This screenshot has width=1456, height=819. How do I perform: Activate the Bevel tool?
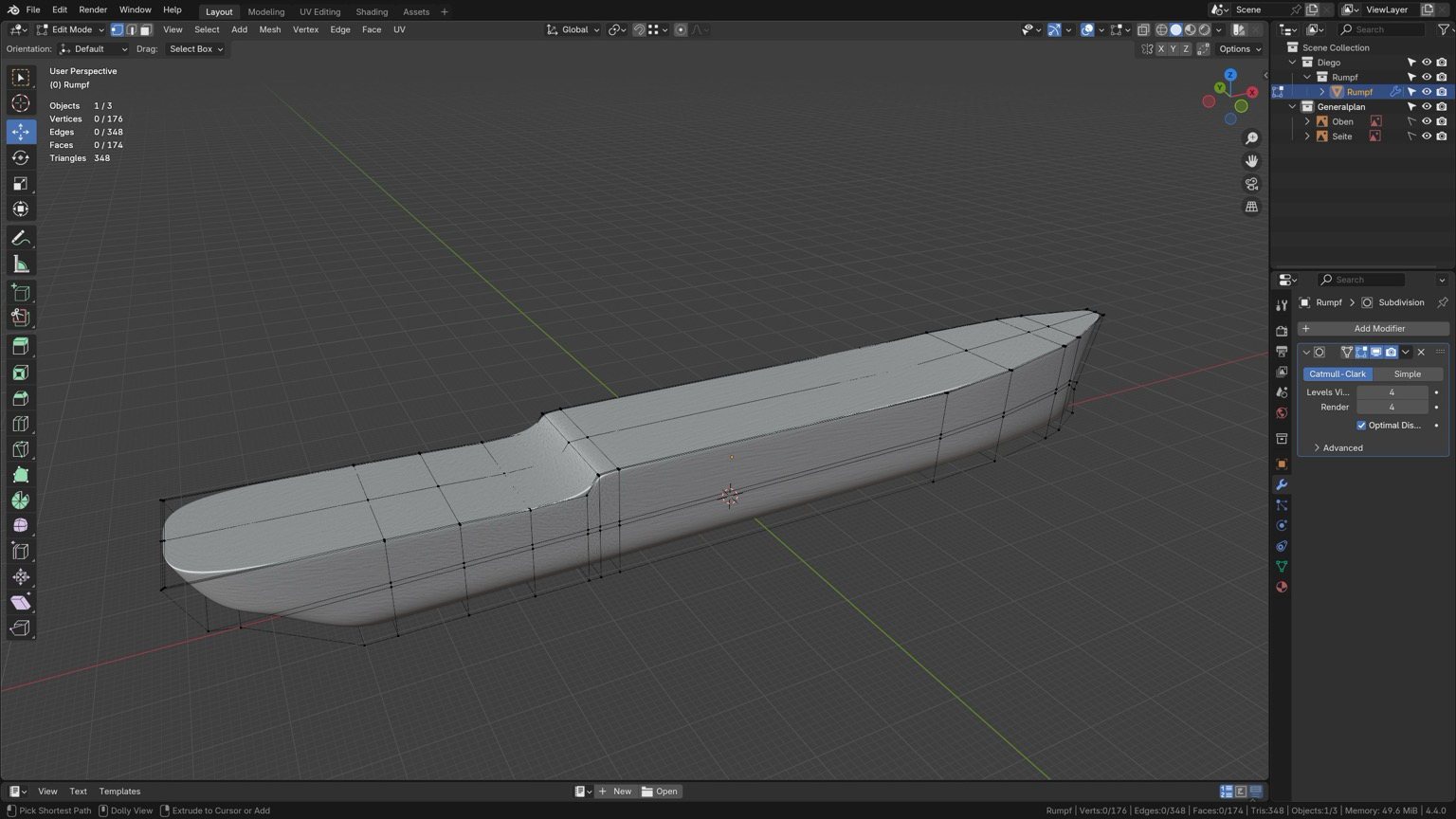point(21,398)
